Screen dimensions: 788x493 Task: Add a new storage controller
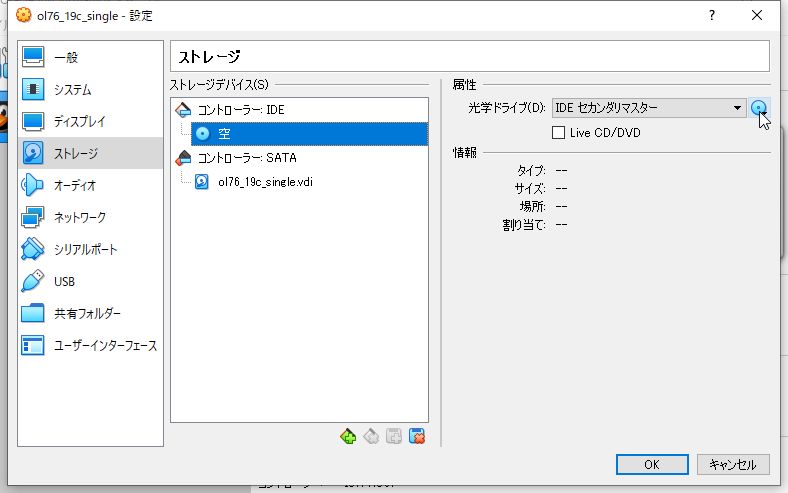(348, 436)
